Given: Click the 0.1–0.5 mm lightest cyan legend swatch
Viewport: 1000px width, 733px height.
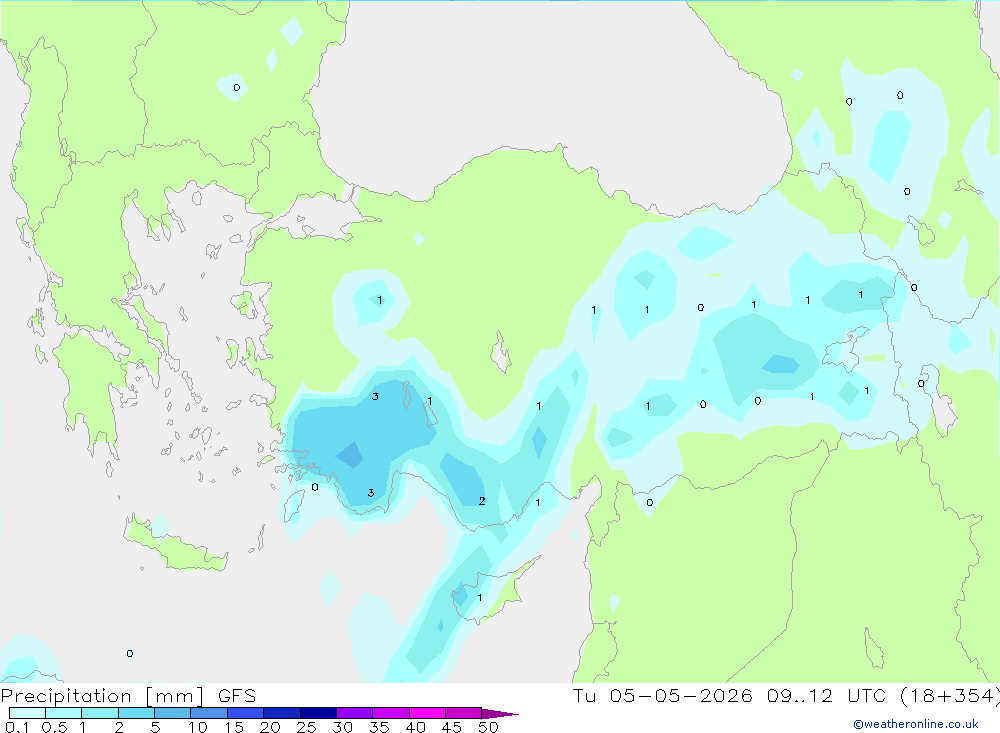Looking at the screenshot, I should coord(27,713).
